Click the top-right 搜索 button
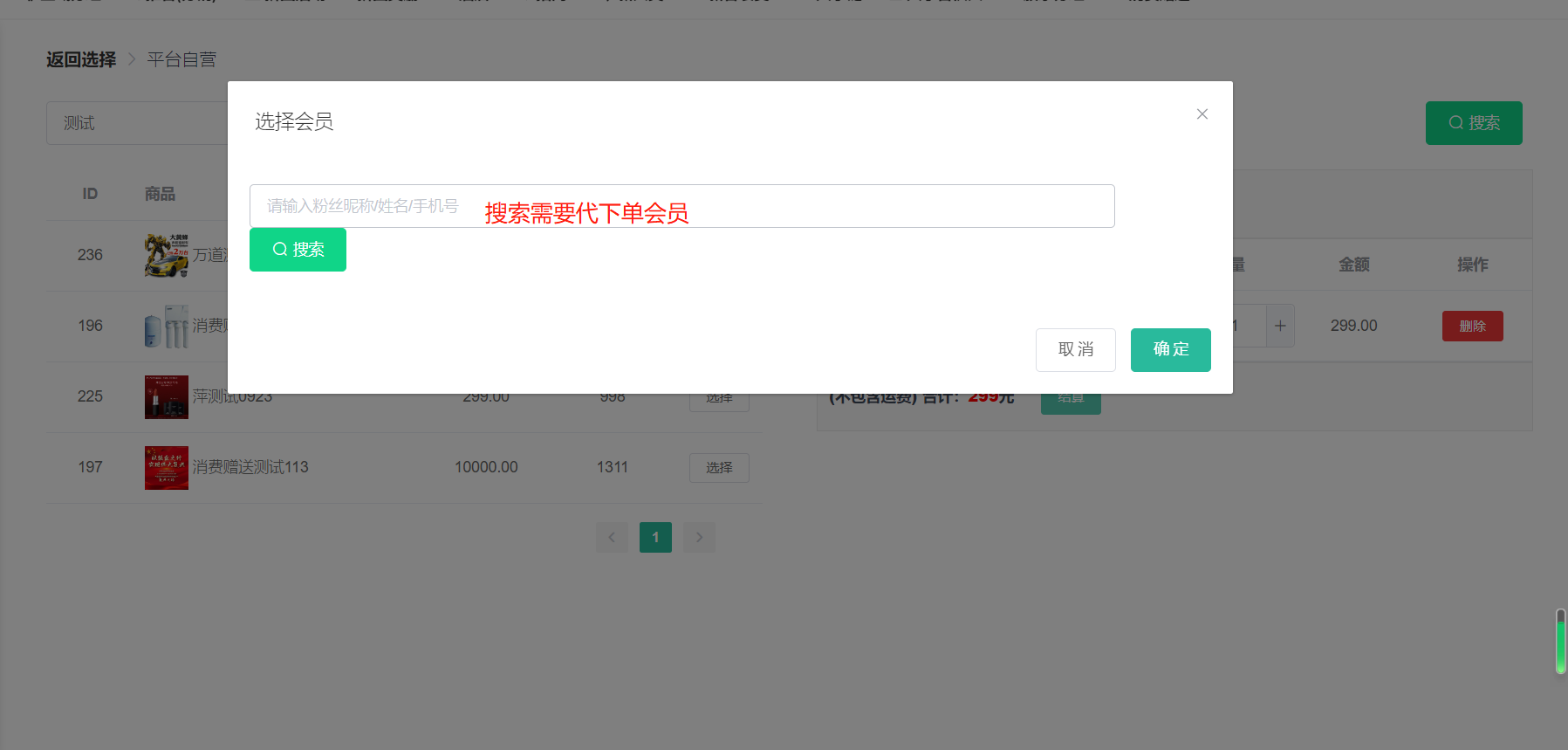This screenshot has height=750, width=1568. [1473, 123]
